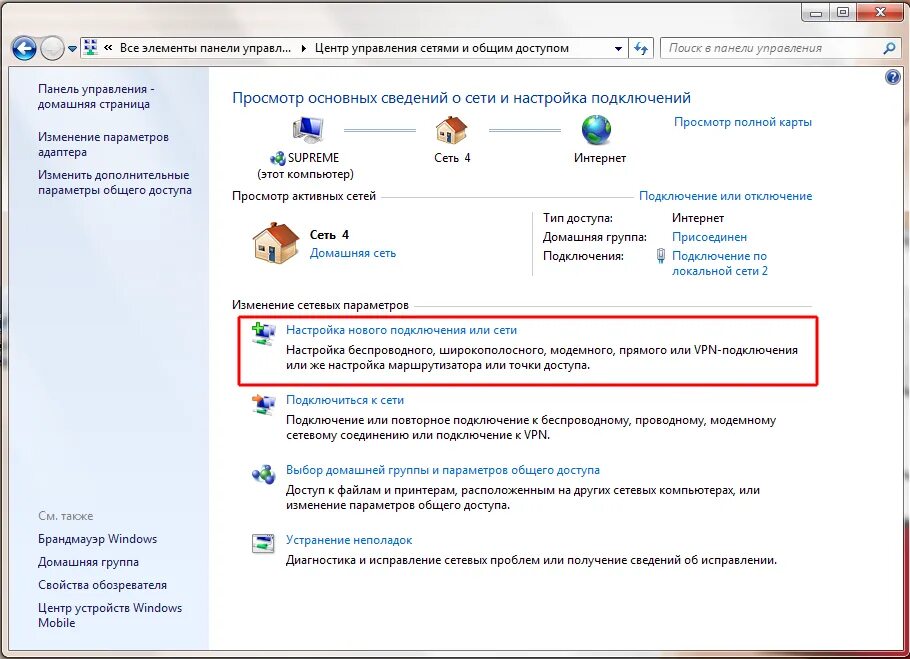Expand breadcrumb arrow after 'Все элементы панели управл...'
Screen dimensions: 910x659
tap(304, 48)
